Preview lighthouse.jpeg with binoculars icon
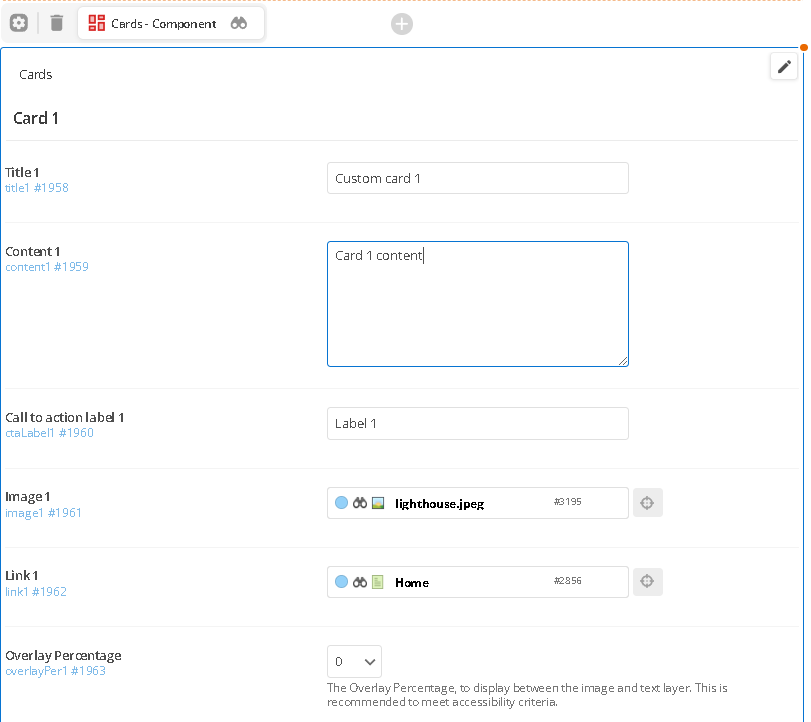Viewport: 811px width, 722px height. click(x=360, y=503)
